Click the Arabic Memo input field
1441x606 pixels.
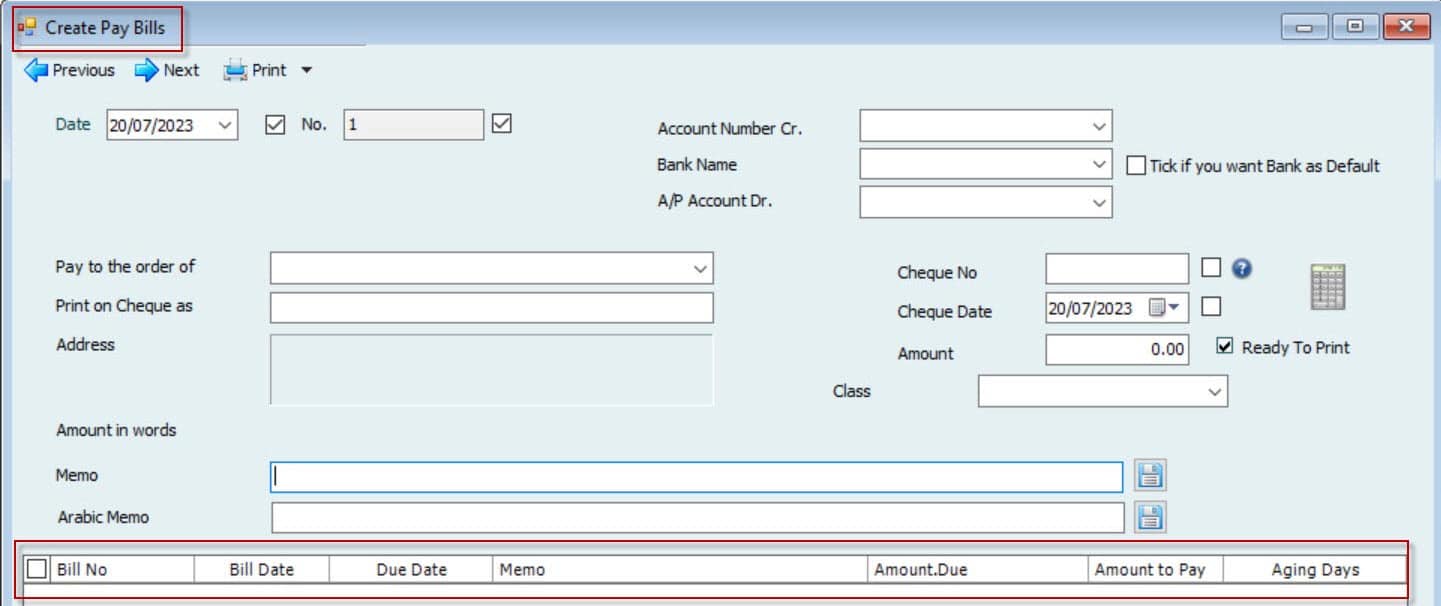point(698,517)
